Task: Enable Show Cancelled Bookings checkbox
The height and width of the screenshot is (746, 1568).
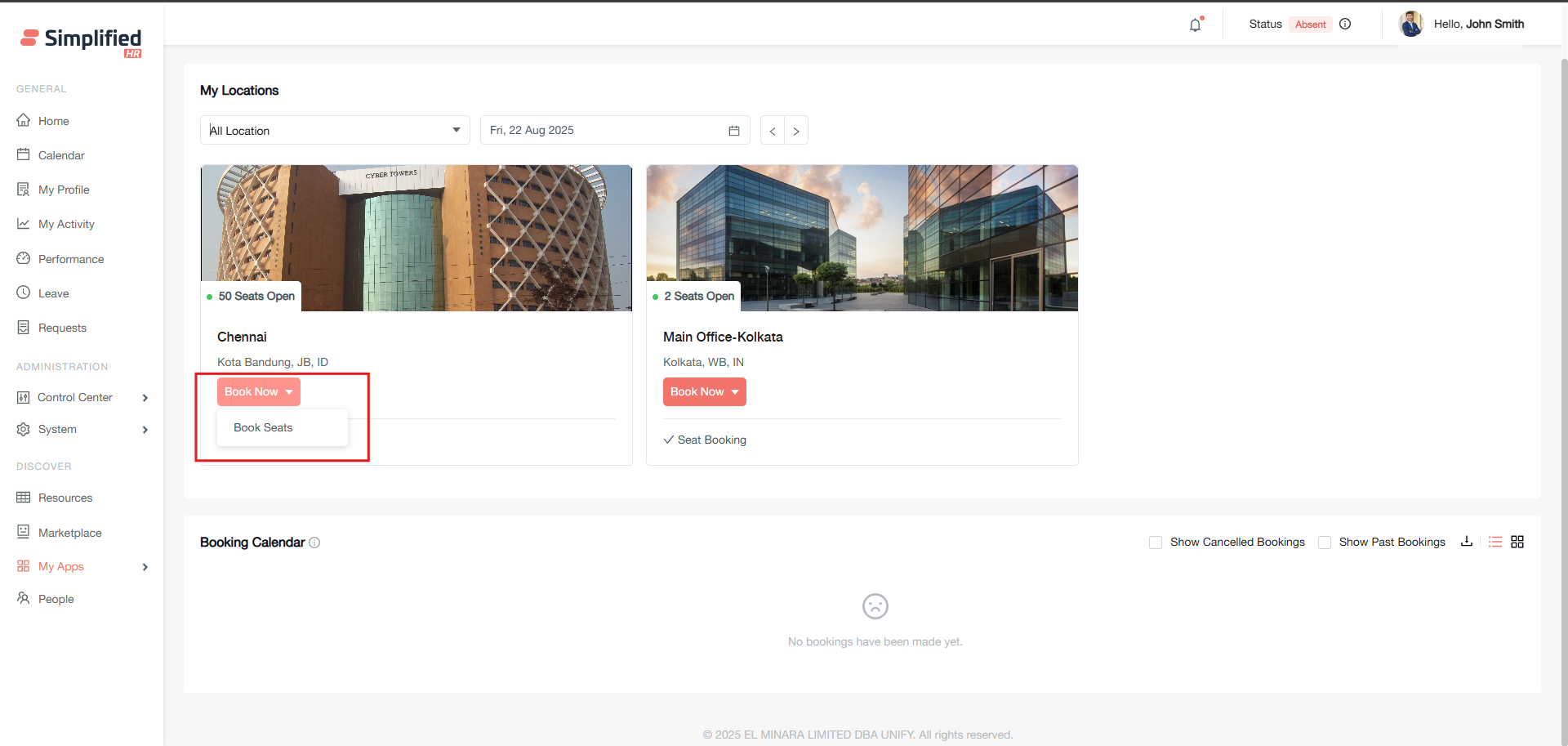Action: [x=1156, y=543]
